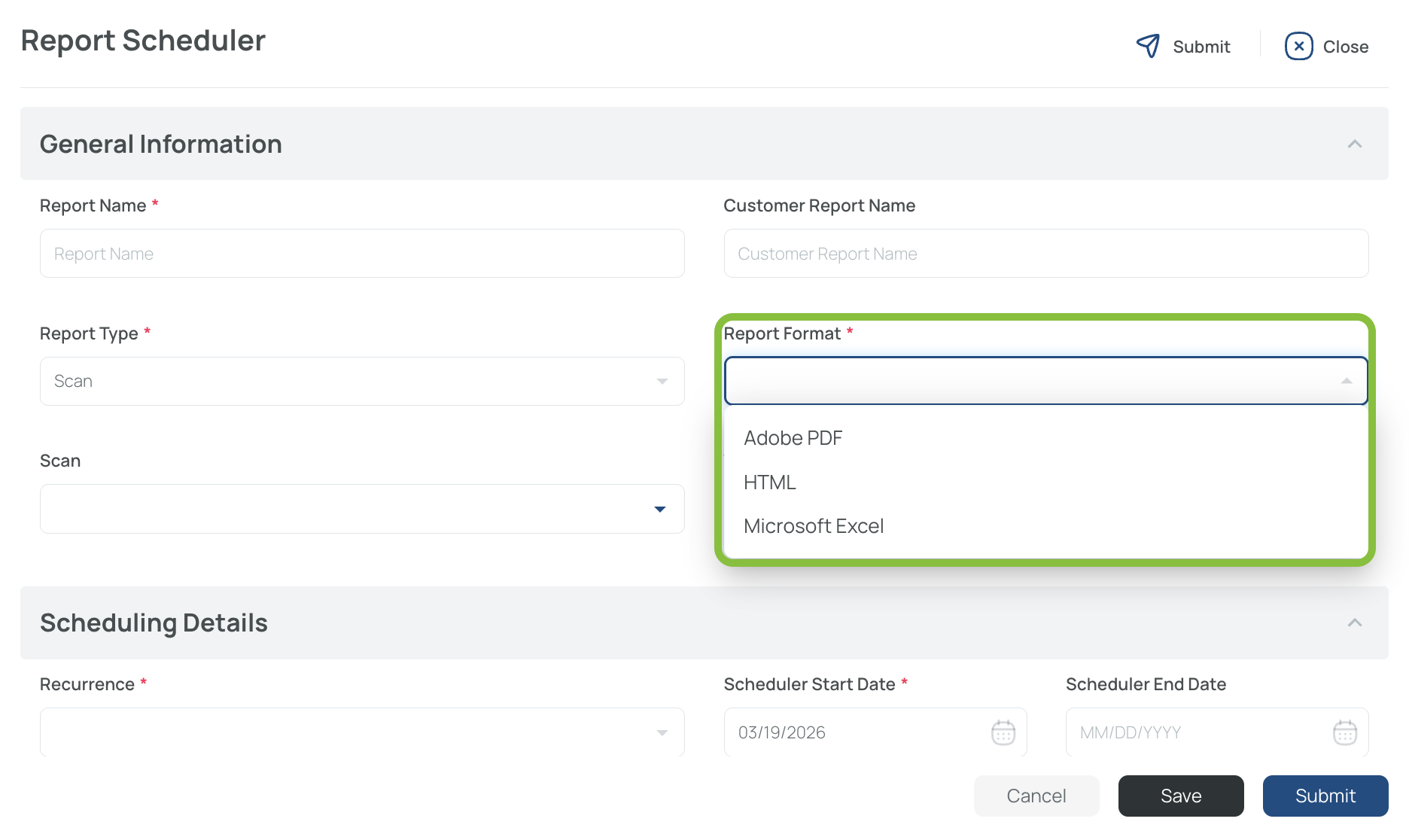This screenshot has width=1409, height=840.
Task: Collapse the General Information section
Action: pyautogui.click(x=1354, y=144)
